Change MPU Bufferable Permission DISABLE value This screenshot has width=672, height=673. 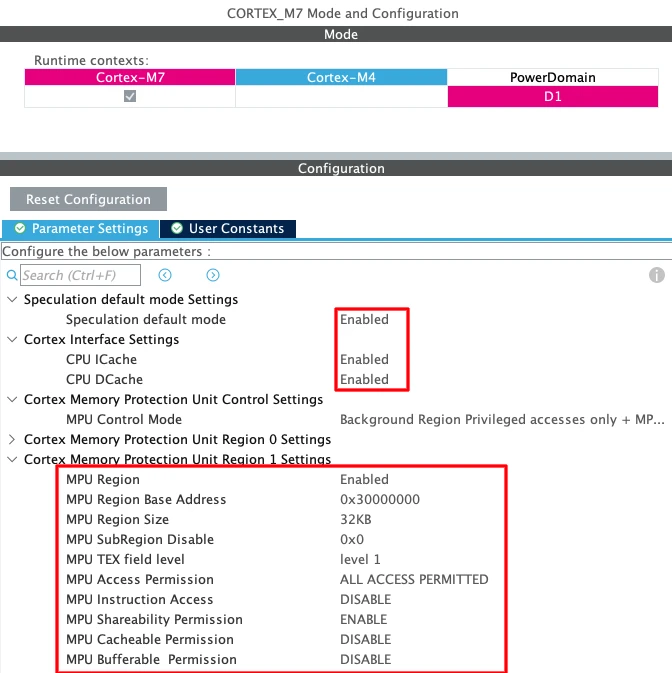[x=366, y=659]
